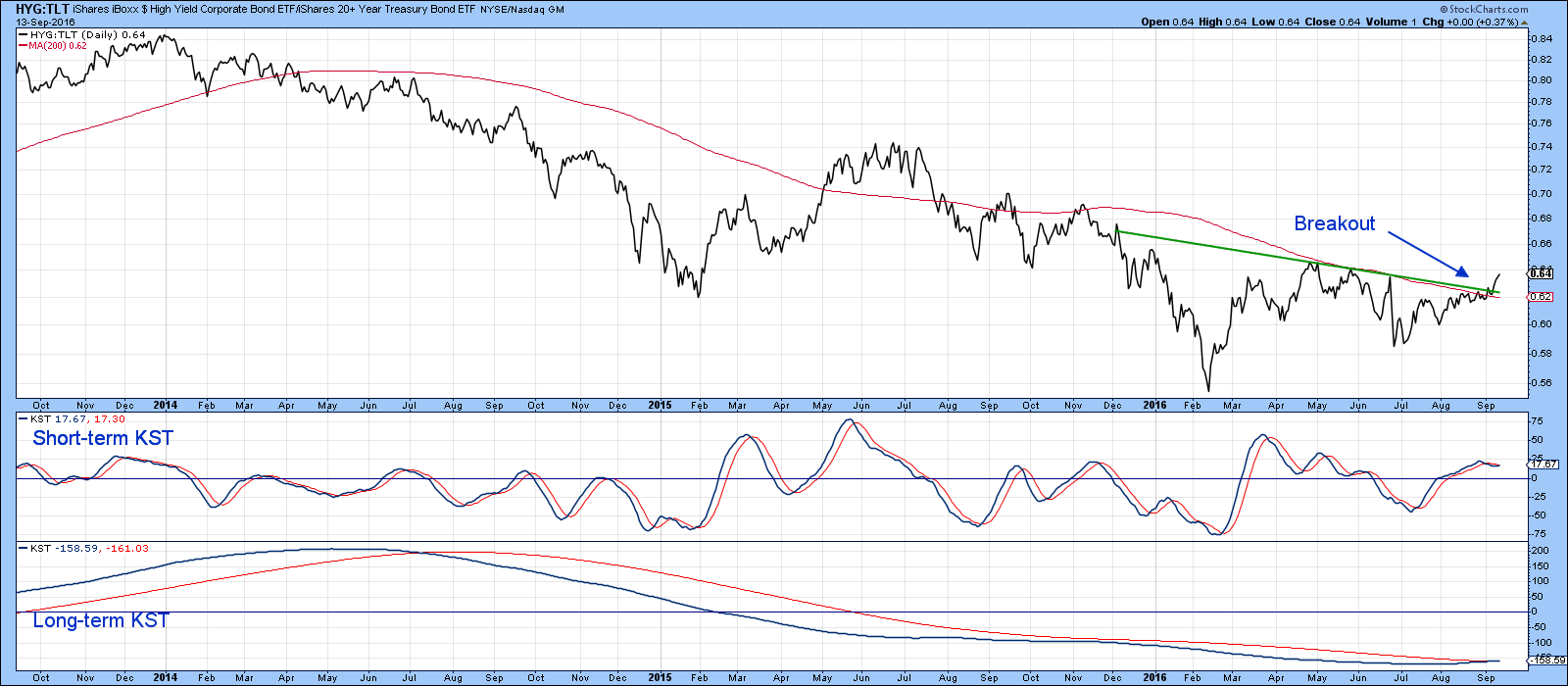Select the 2014 marker on top time axis

tap(165, 405)
